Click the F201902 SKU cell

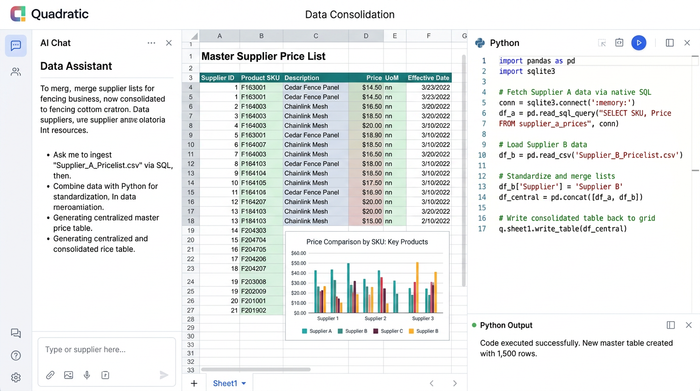[261, 310]
